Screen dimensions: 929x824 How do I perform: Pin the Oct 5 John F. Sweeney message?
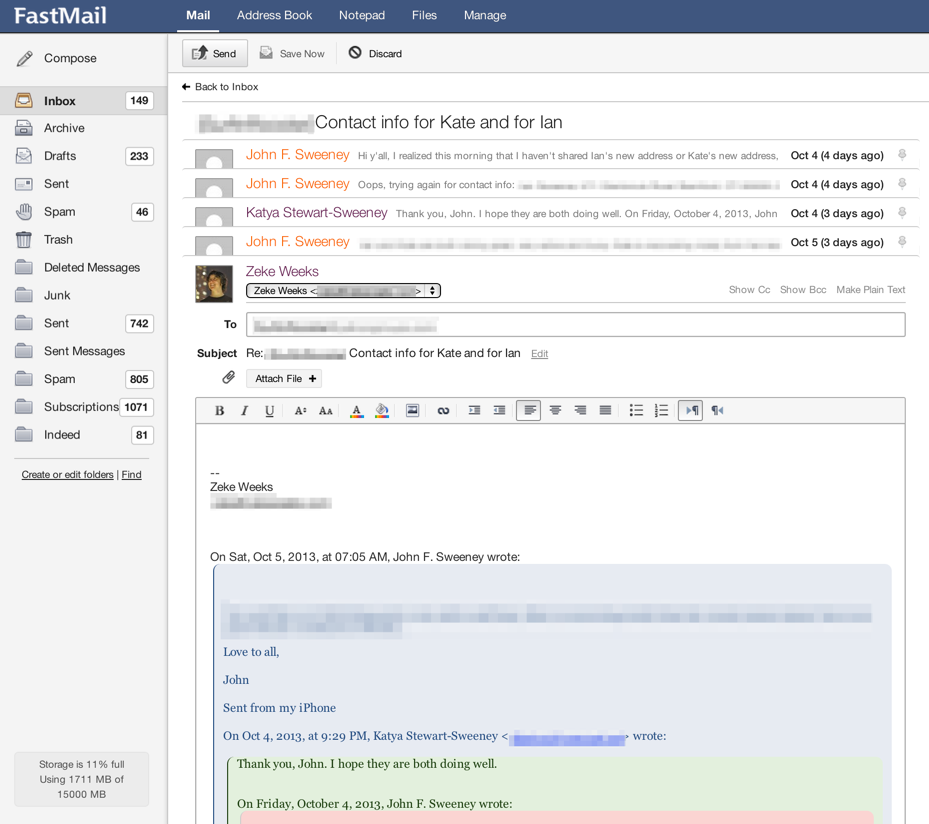(902, 242)
